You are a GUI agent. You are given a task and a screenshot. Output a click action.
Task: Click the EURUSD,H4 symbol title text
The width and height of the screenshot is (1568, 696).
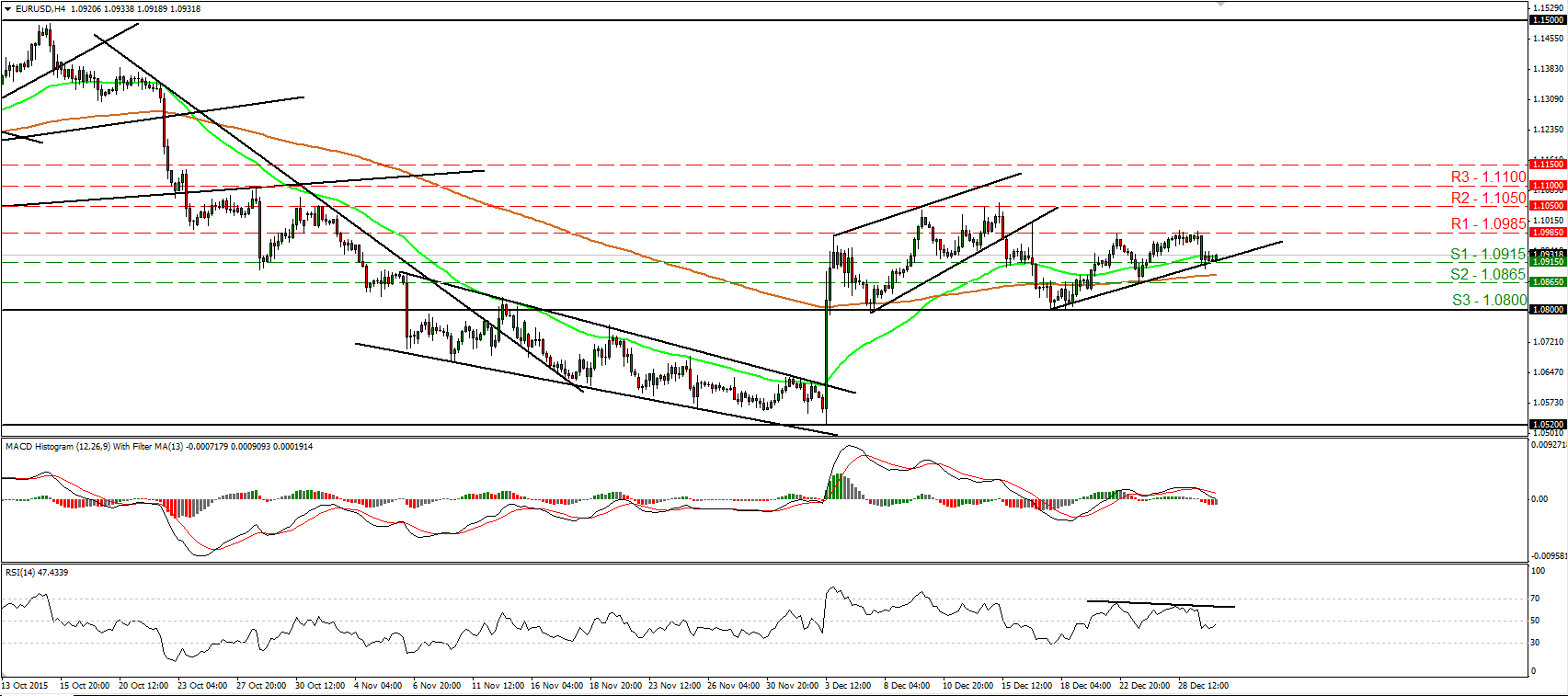[40, 9]
